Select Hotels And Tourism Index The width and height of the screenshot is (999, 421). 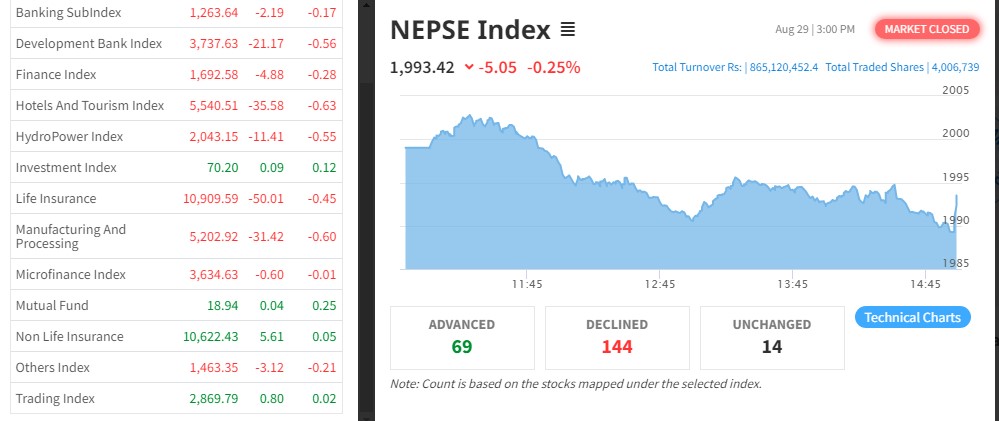point(89,105)
